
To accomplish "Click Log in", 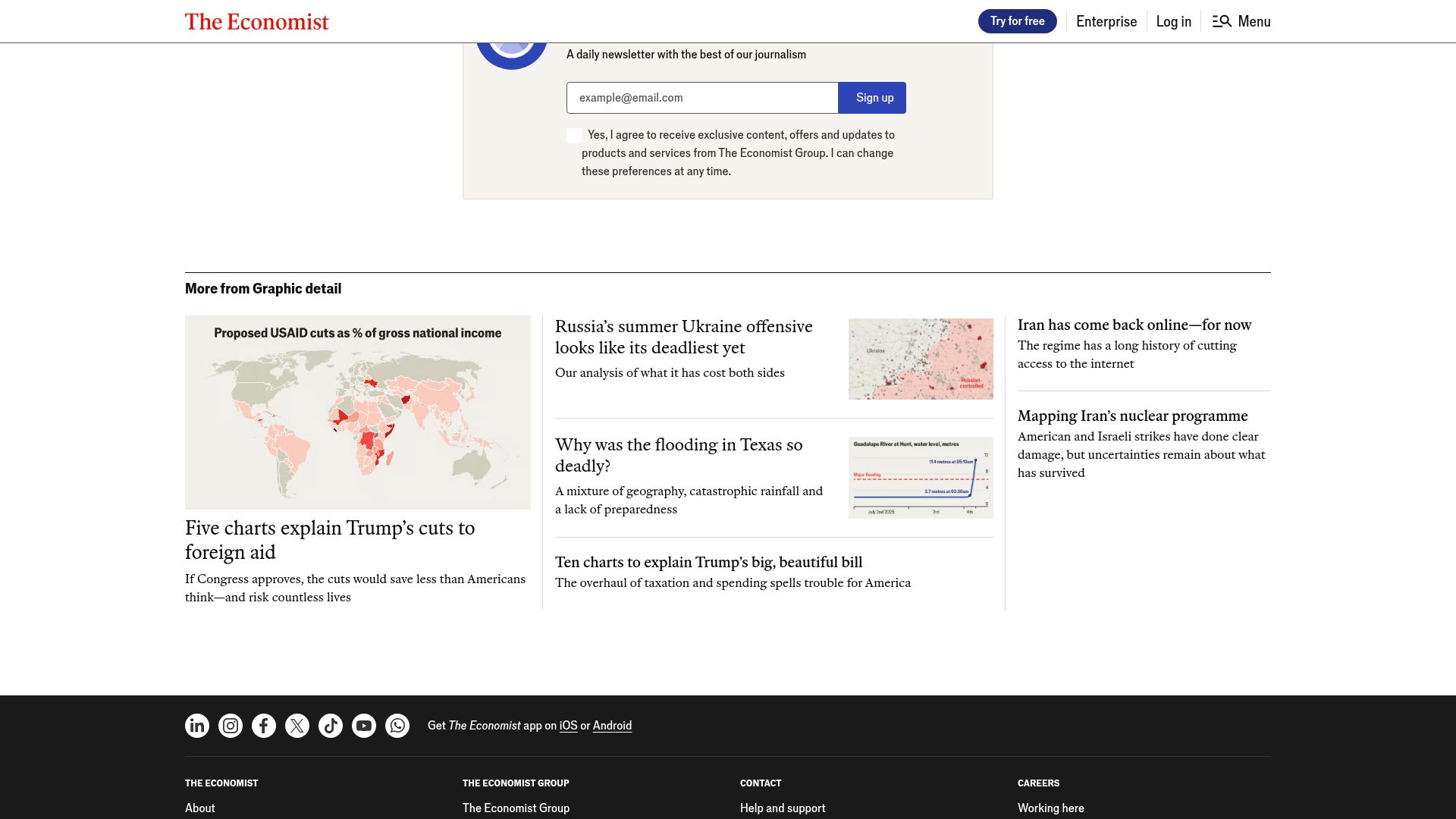I will (1173, 21).
